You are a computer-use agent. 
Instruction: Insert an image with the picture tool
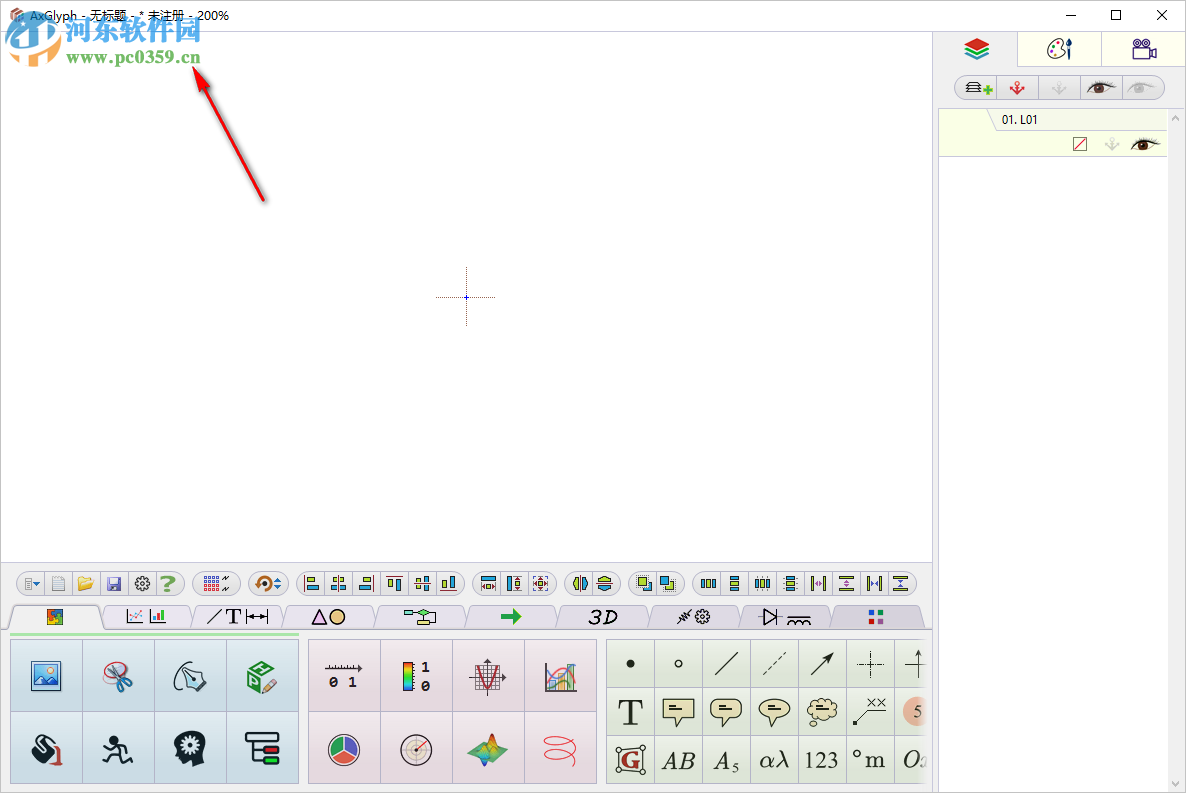pyautogui.click(x=46, y=676)
